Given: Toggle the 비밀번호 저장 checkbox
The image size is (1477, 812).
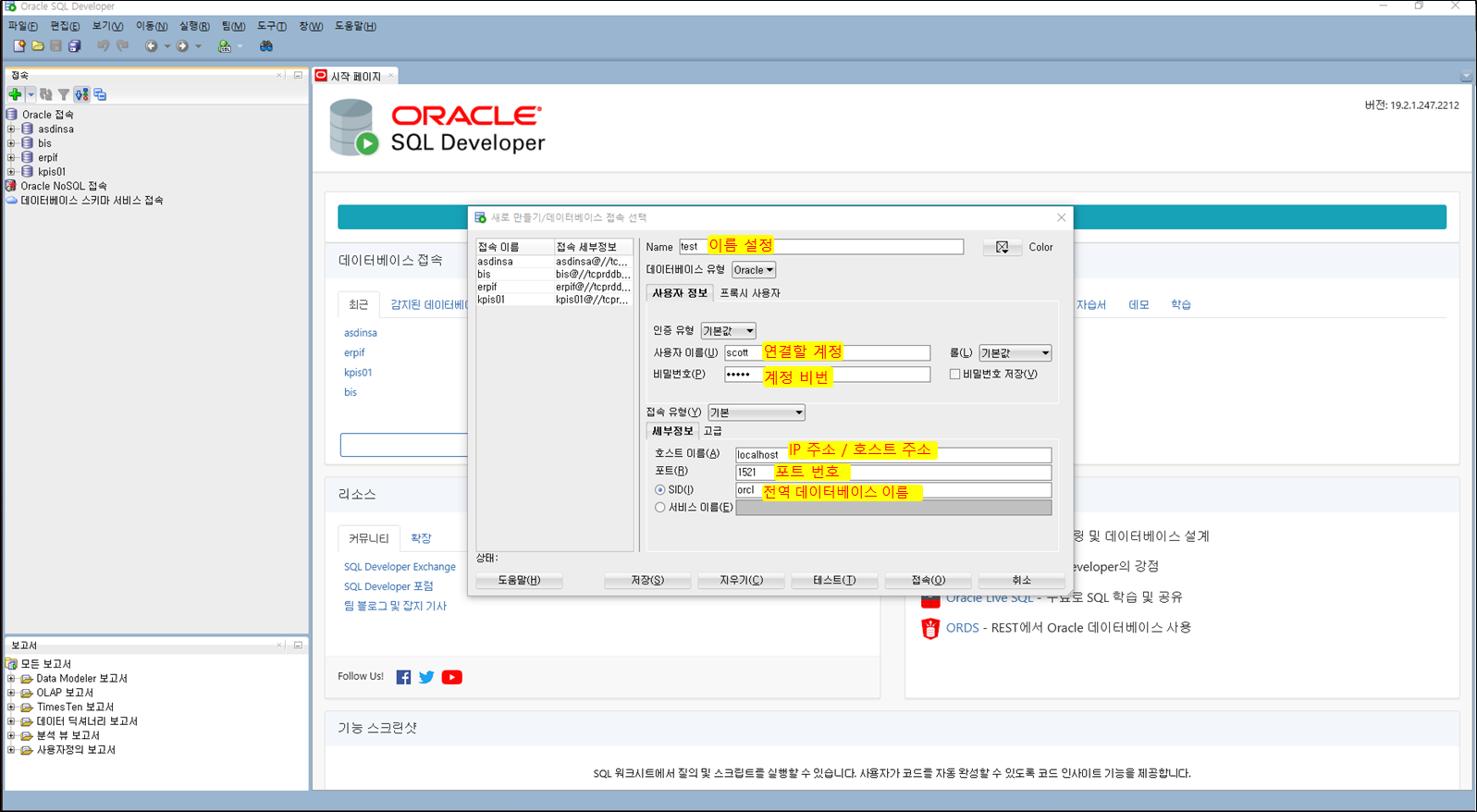Looking at the screenshot, I should click(954, 375).
